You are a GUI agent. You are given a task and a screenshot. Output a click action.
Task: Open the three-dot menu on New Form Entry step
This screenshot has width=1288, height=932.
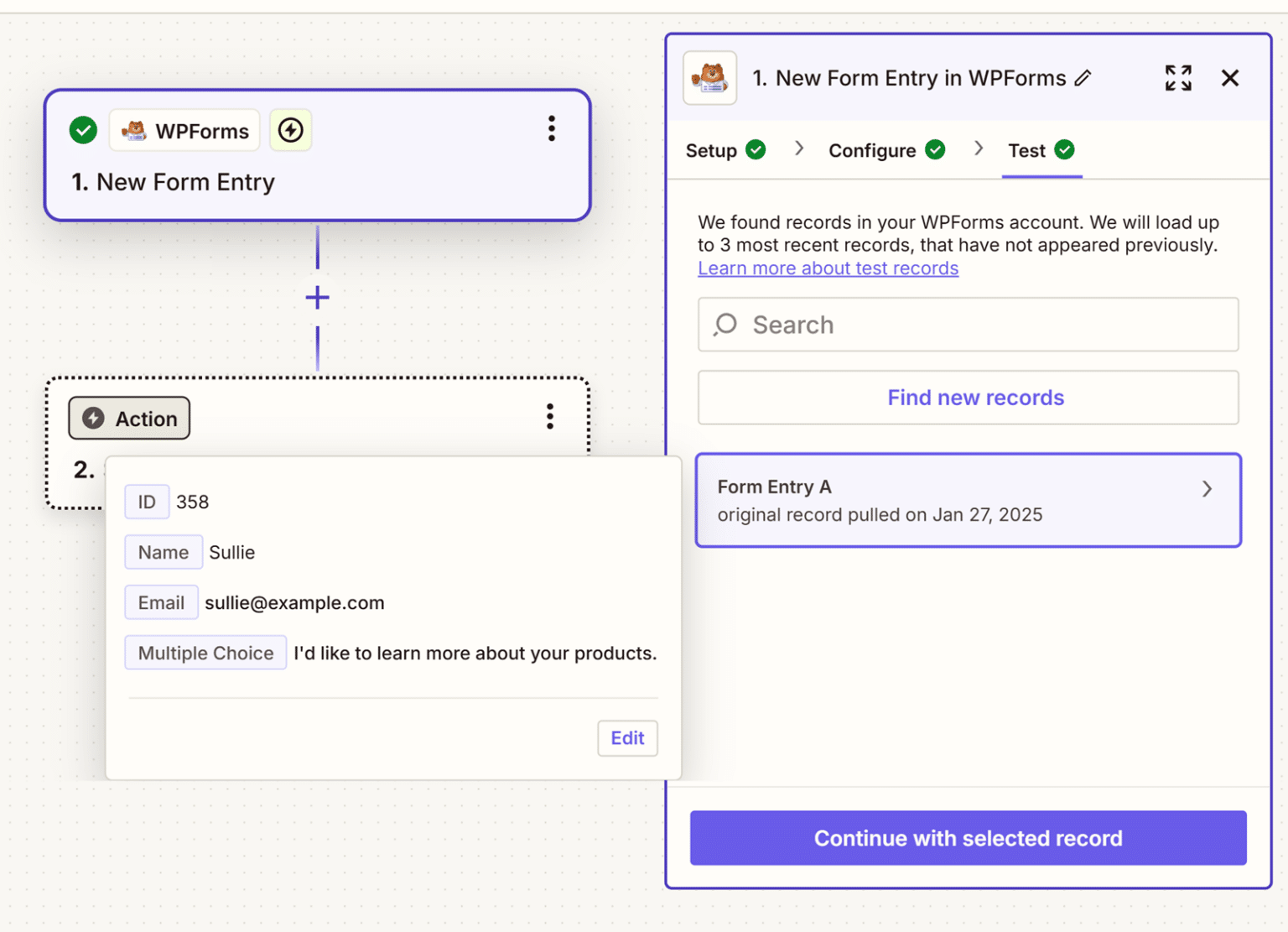(x=552, y=129)
